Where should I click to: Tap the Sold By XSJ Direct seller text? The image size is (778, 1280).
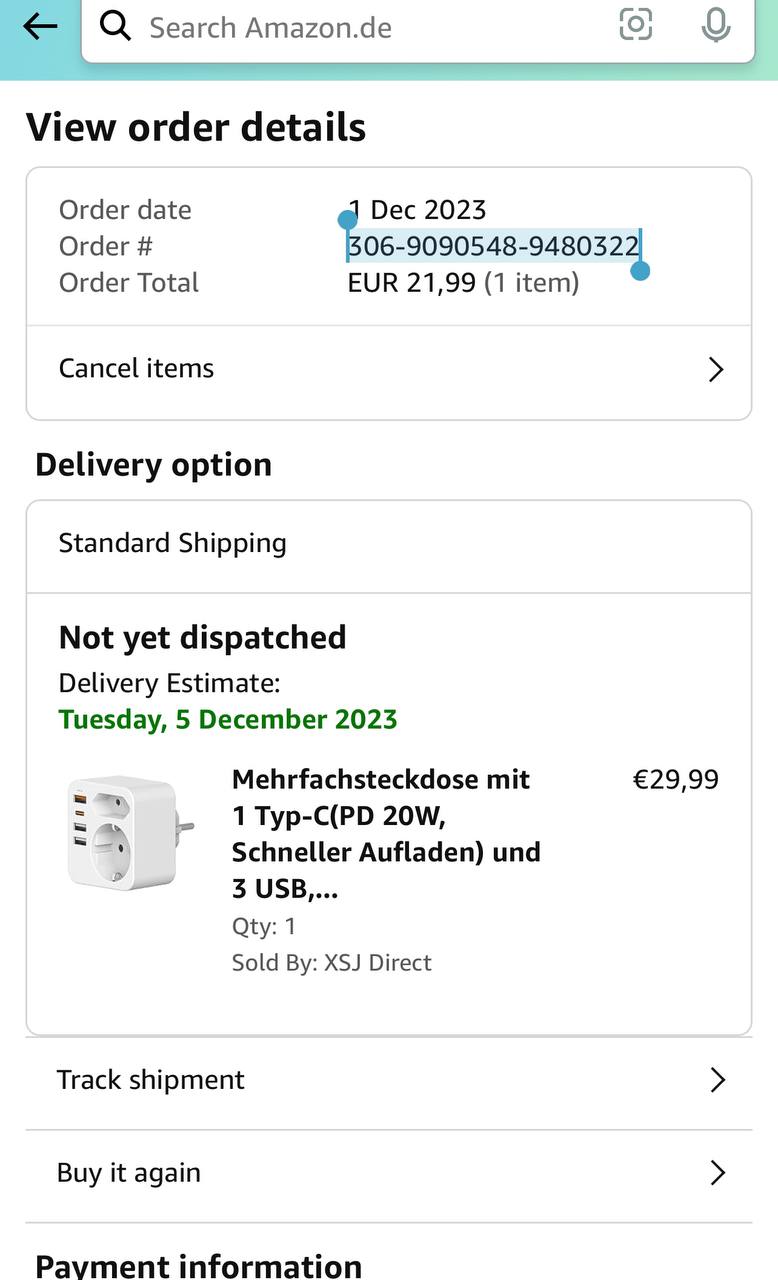pos(332,963)
